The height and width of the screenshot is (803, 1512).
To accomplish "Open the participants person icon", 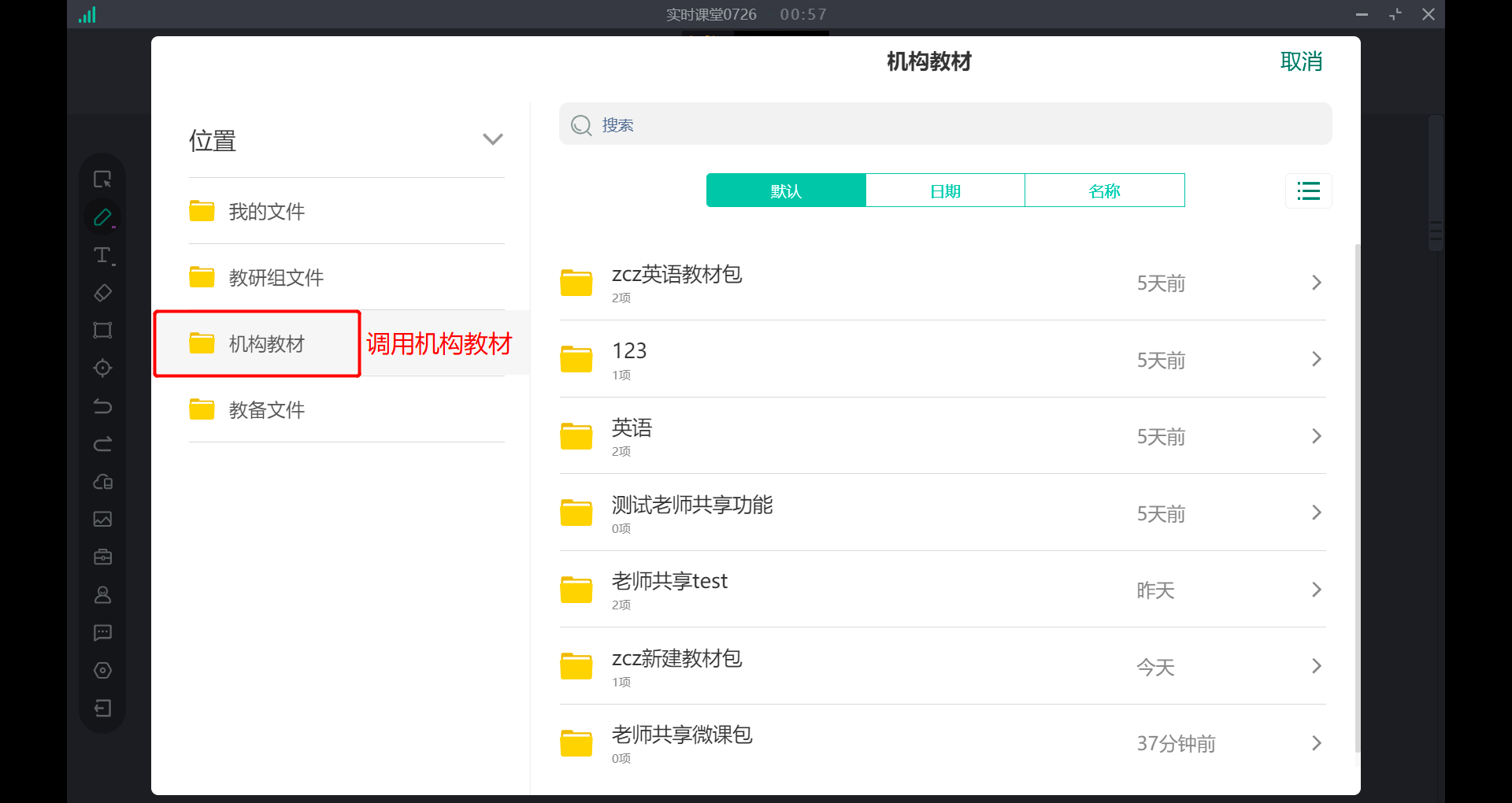I will point(102,595).
